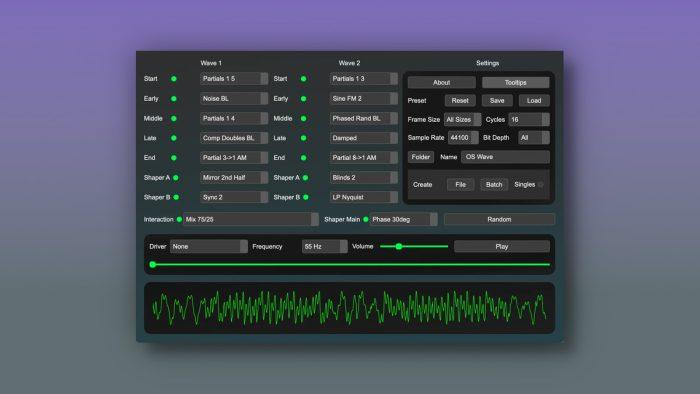
Task: Toggle Wave 1 Late green LED
Action: tap(174, 138)
